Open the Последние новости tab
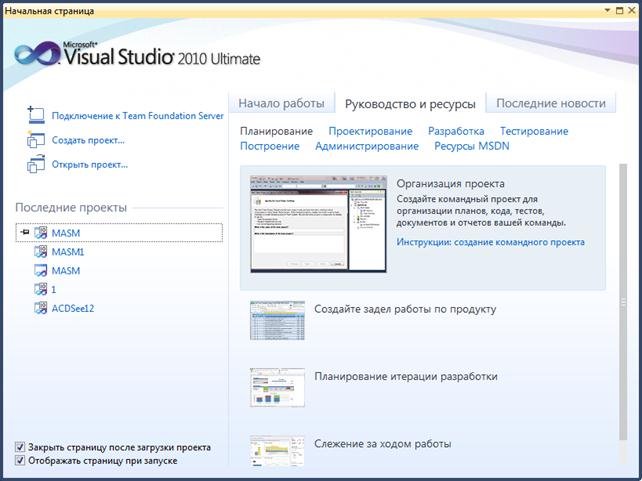 tap(551, 103)
